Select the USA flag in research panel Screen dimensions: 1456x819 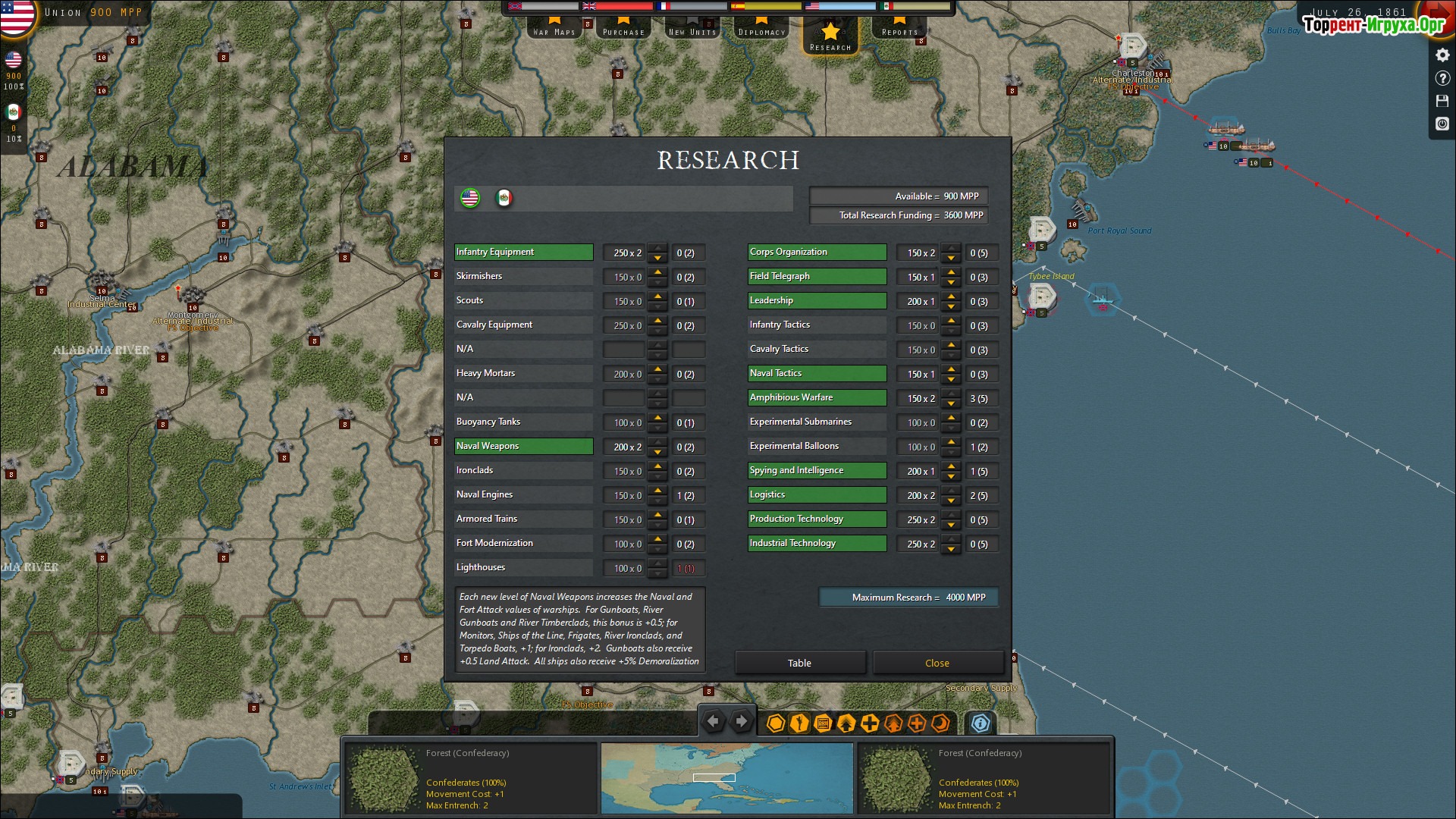pyautogui.click(x=470, y=198)
